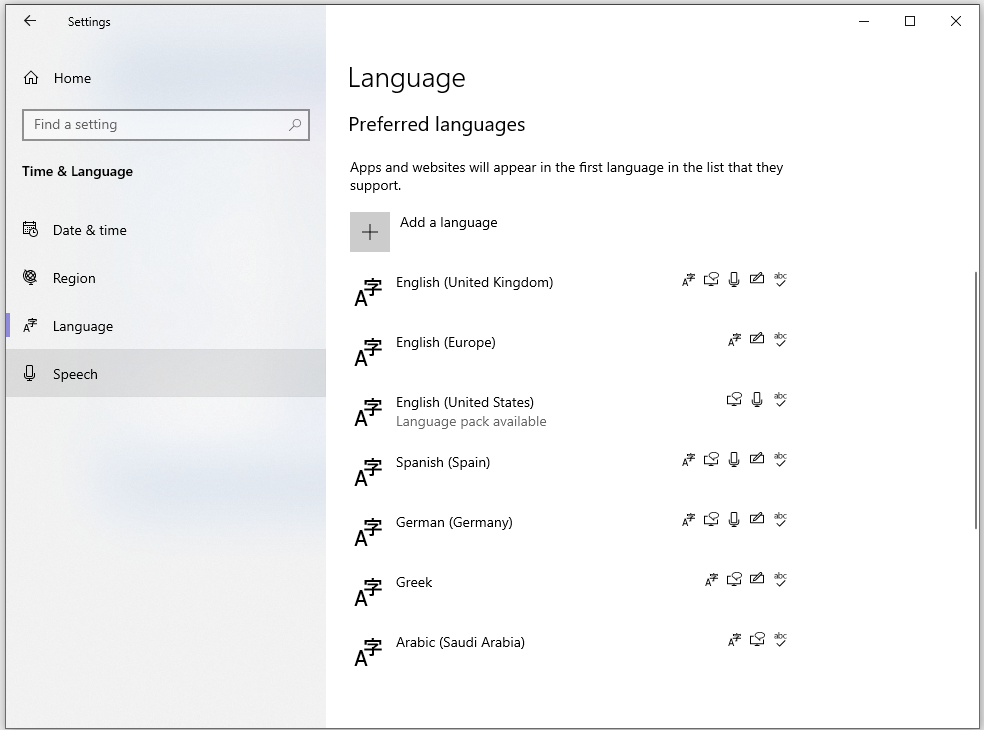Click text-to-speech icon for Spanish (Spain)

click(x=711, y=459)
